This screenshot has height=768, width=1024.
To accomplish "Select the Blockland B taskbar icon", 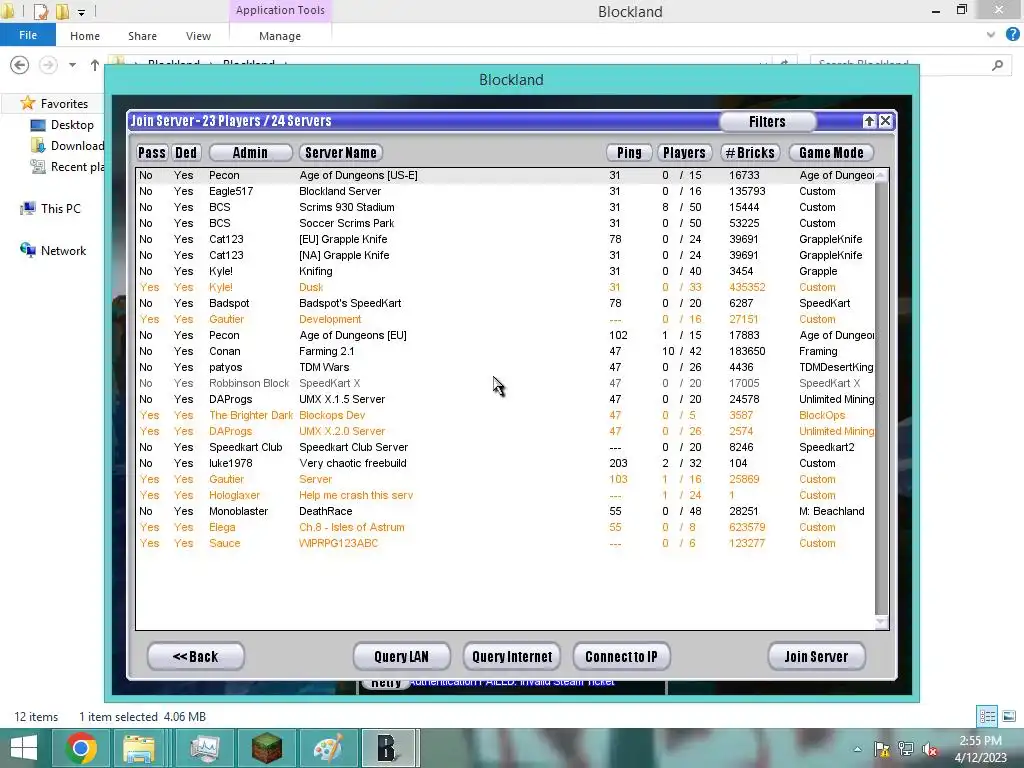I will coord(388,748).
